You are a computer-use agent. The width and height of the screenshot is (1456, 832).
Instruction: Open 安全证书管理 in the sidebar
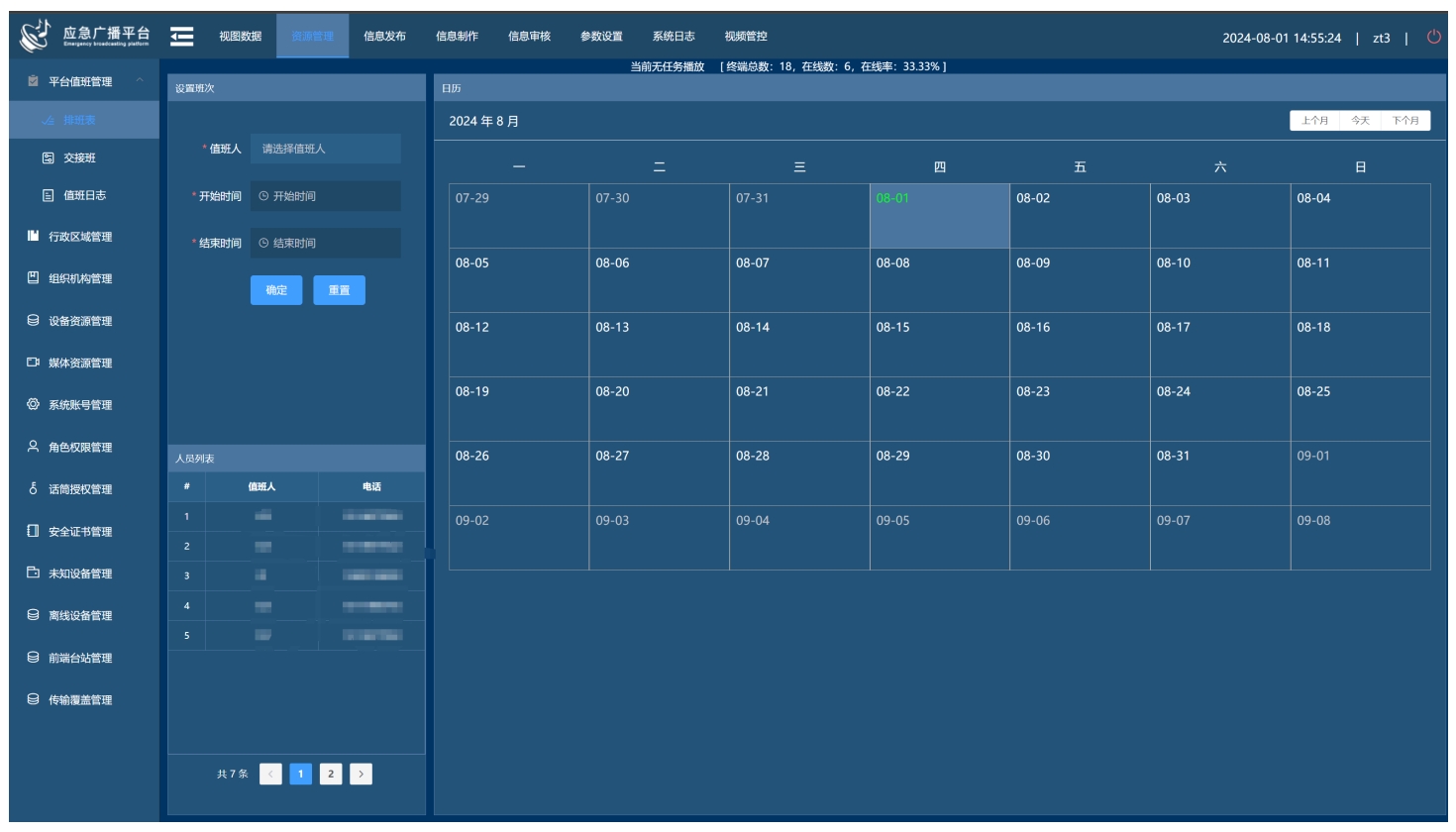[79, 532]
